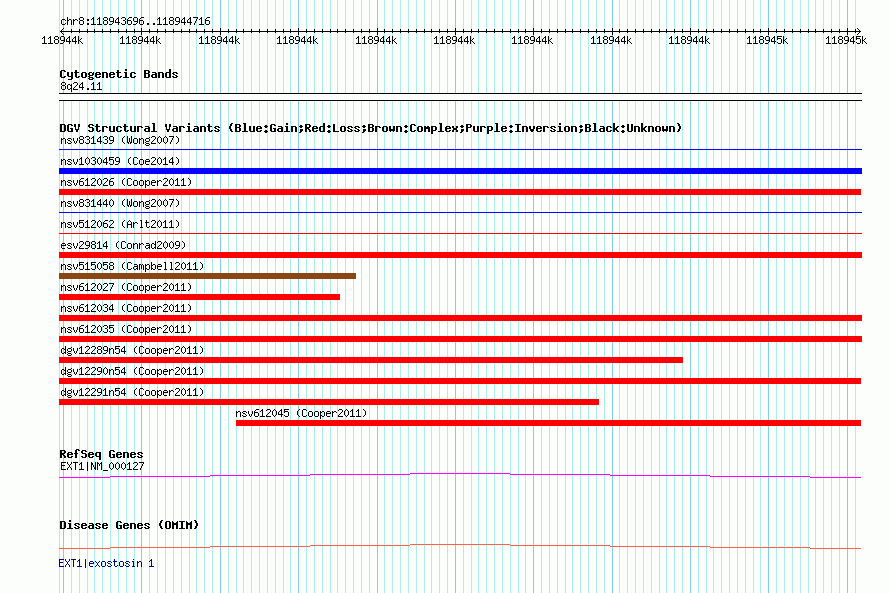Click the nsv612026 (Cooper2011) label

[x=126, y=182]
